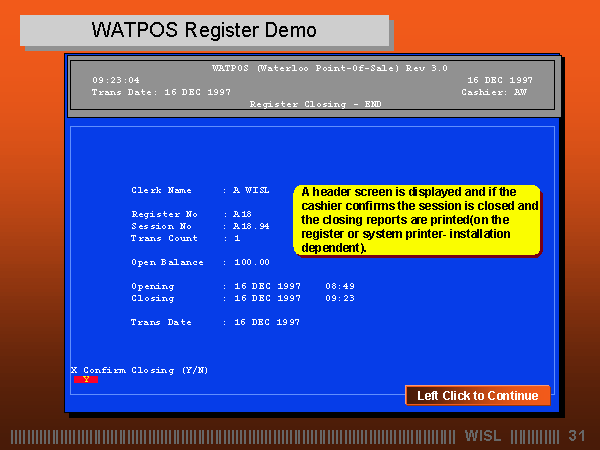The image size is (600, 450).
Task: Select the Trans Date value in the form body
Action: pos(267,322)
